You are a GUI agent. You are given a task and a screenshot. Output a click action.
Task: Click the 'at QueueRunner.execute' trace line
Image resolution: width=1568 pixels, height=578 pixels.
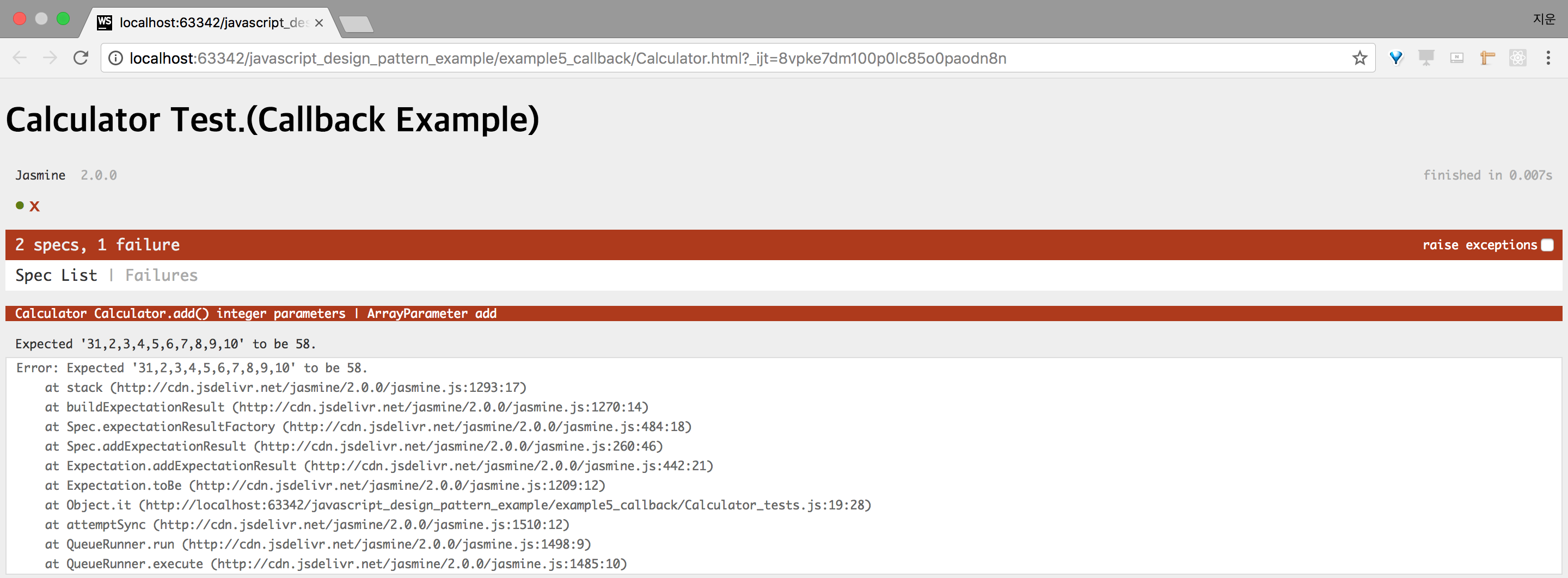coord(335,563)
